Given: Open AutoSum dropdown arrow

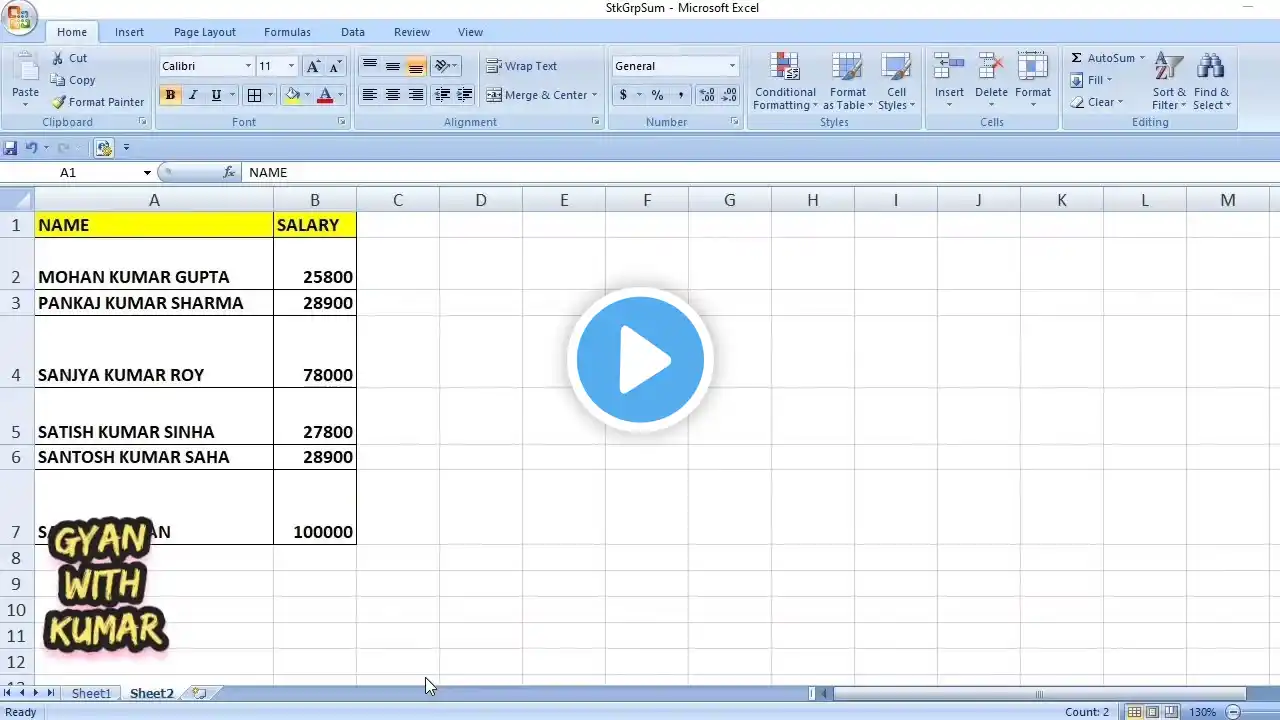Looking at the screenshot, I should 1142,58.
